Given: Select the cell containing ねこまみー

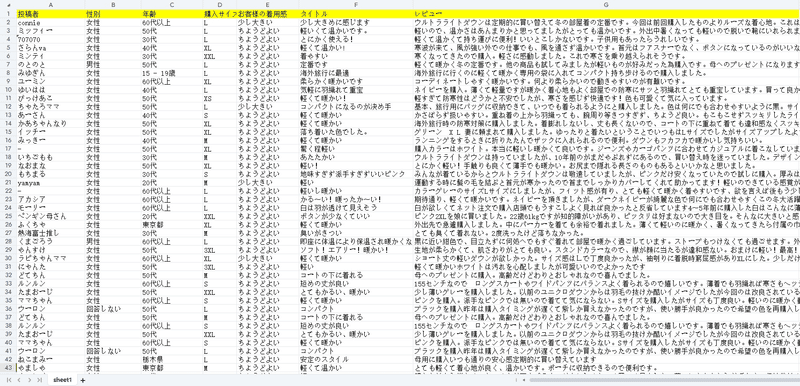Looking at the screenshot, I should (x=51, y=359).
